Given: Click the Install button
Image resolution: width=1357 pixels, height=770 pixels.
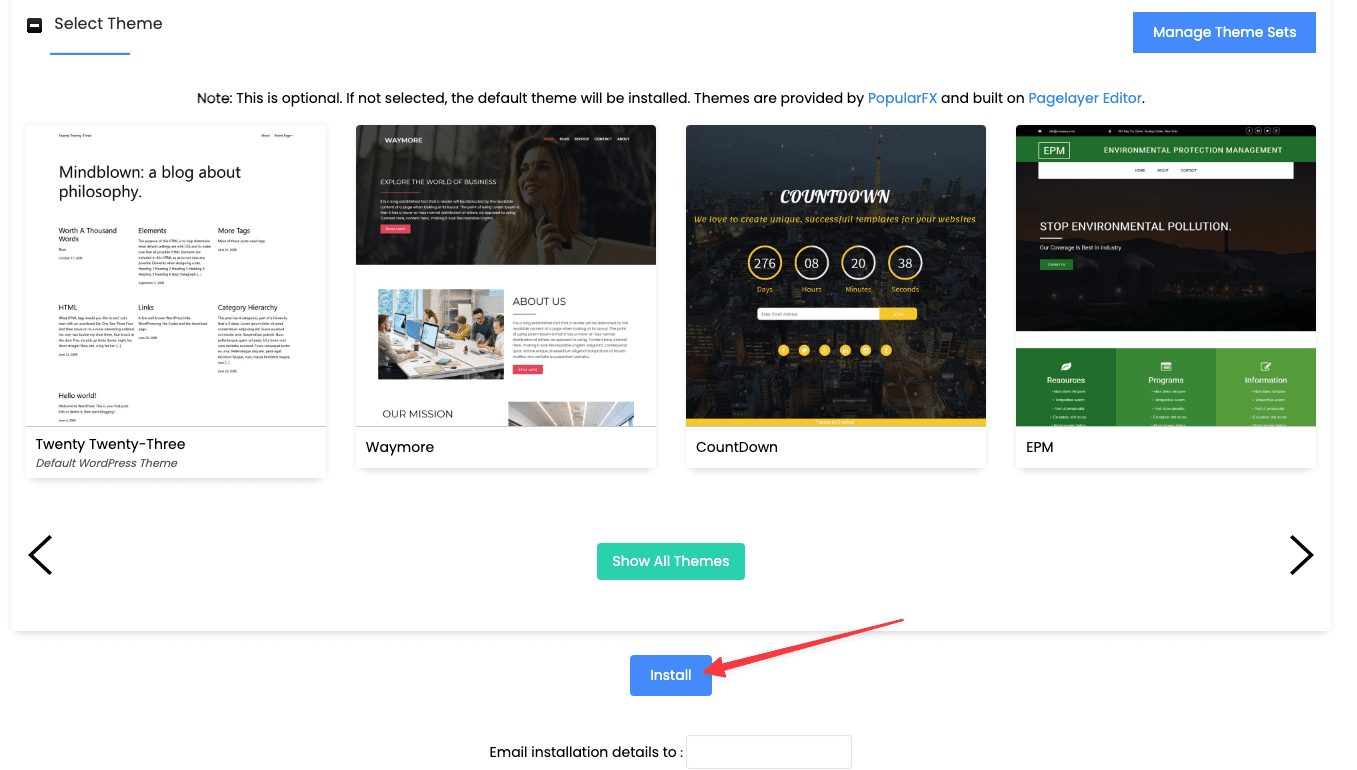Looking at the screenshot, I should [670, 675].
